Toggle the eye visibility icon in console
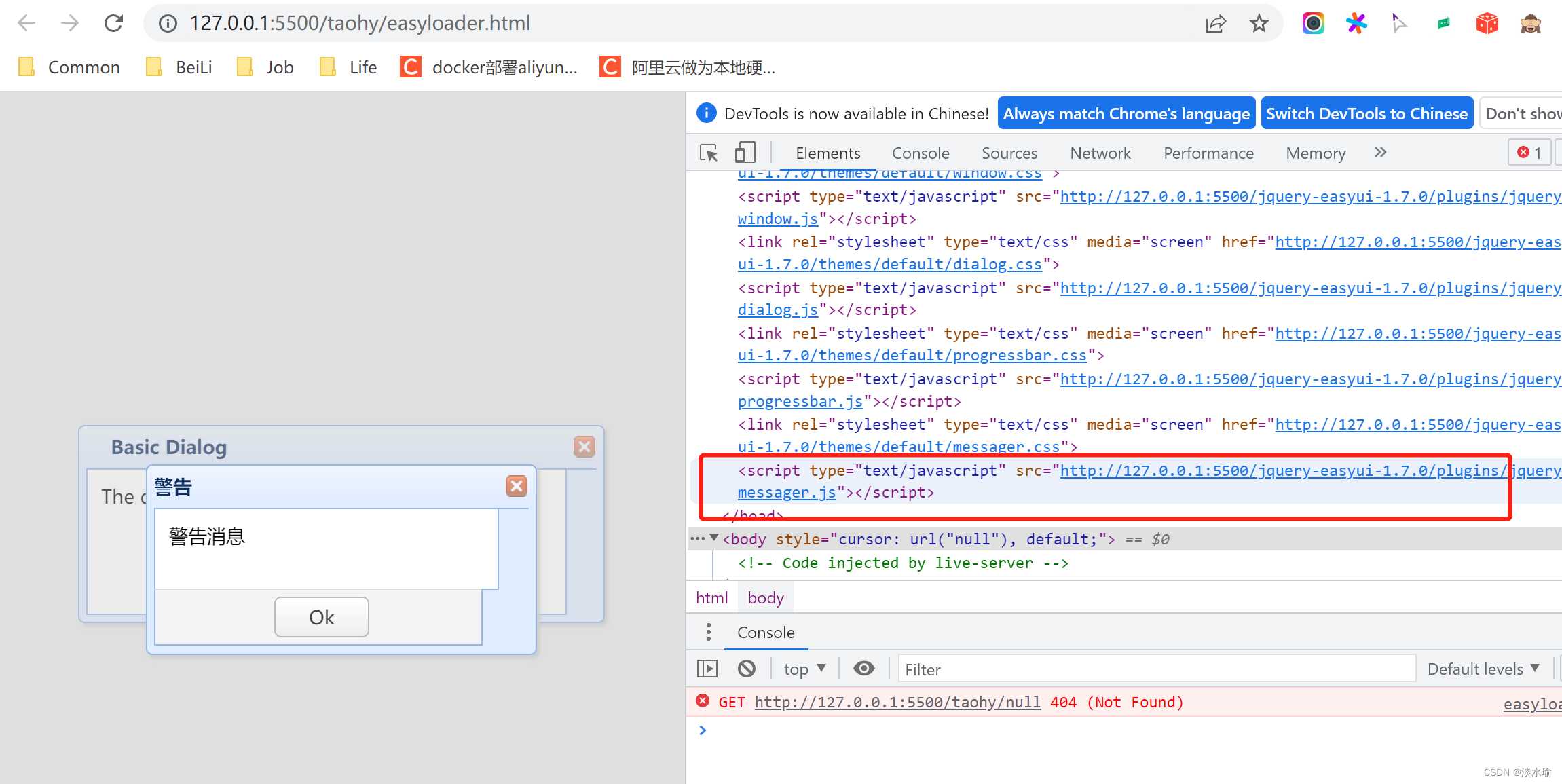Screen dimensions: 1562x784 point(864,668)
